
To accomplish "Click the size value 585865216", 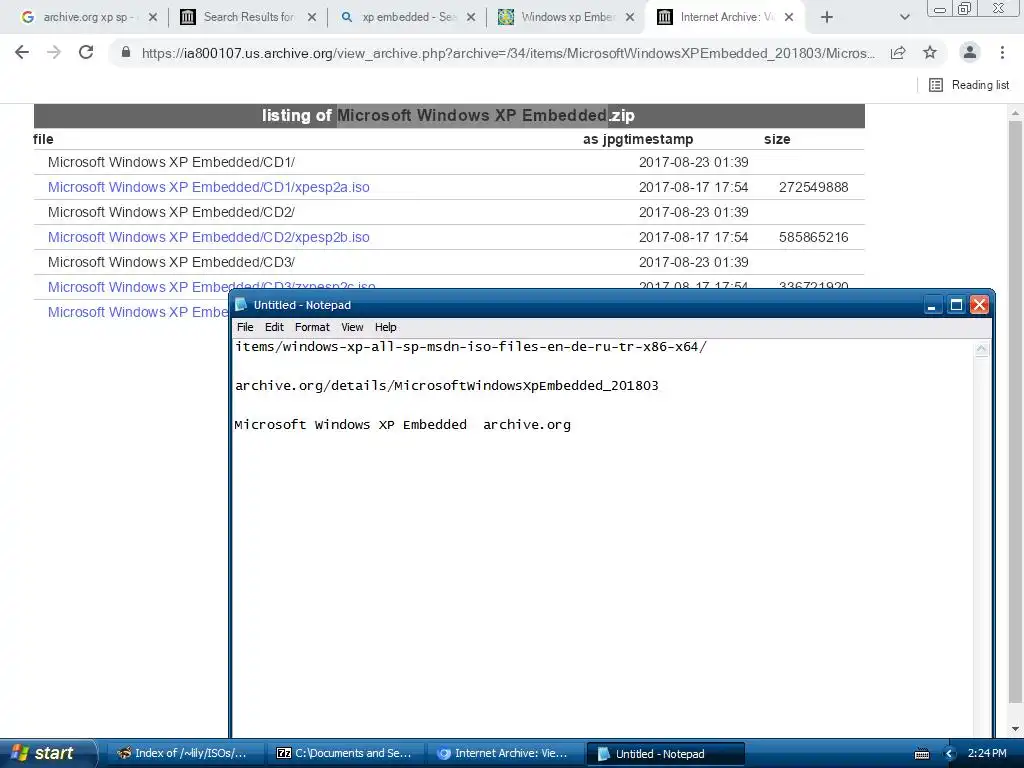I will click(813, 237).
